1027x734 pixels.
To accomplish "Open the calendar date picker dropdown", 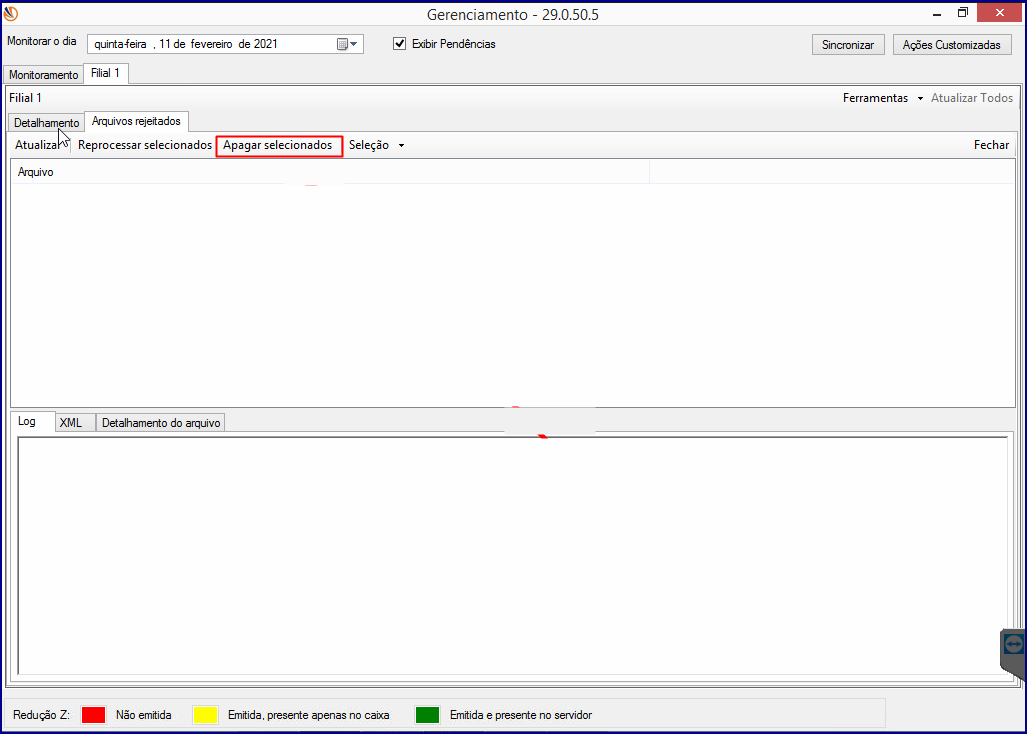I will 347,45.
